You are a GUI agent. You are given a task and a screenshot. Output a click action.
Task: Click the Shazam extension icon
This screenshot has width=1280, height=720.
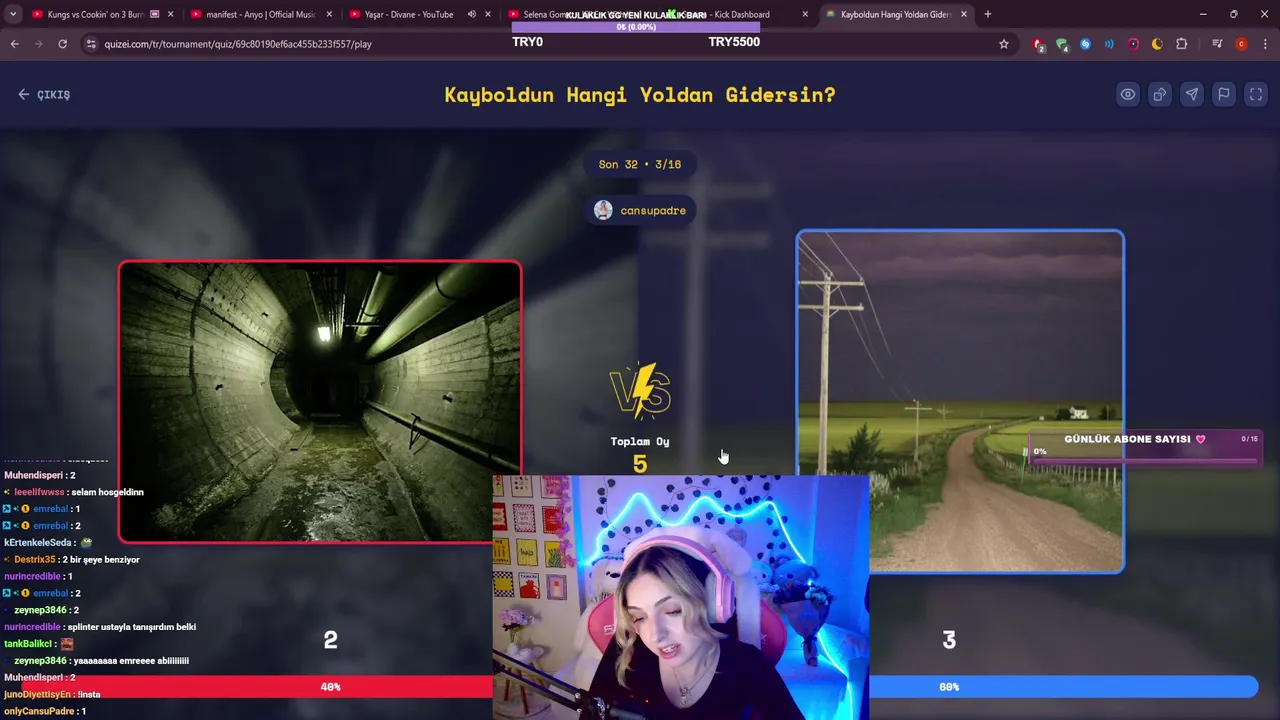click(1085, 44)
